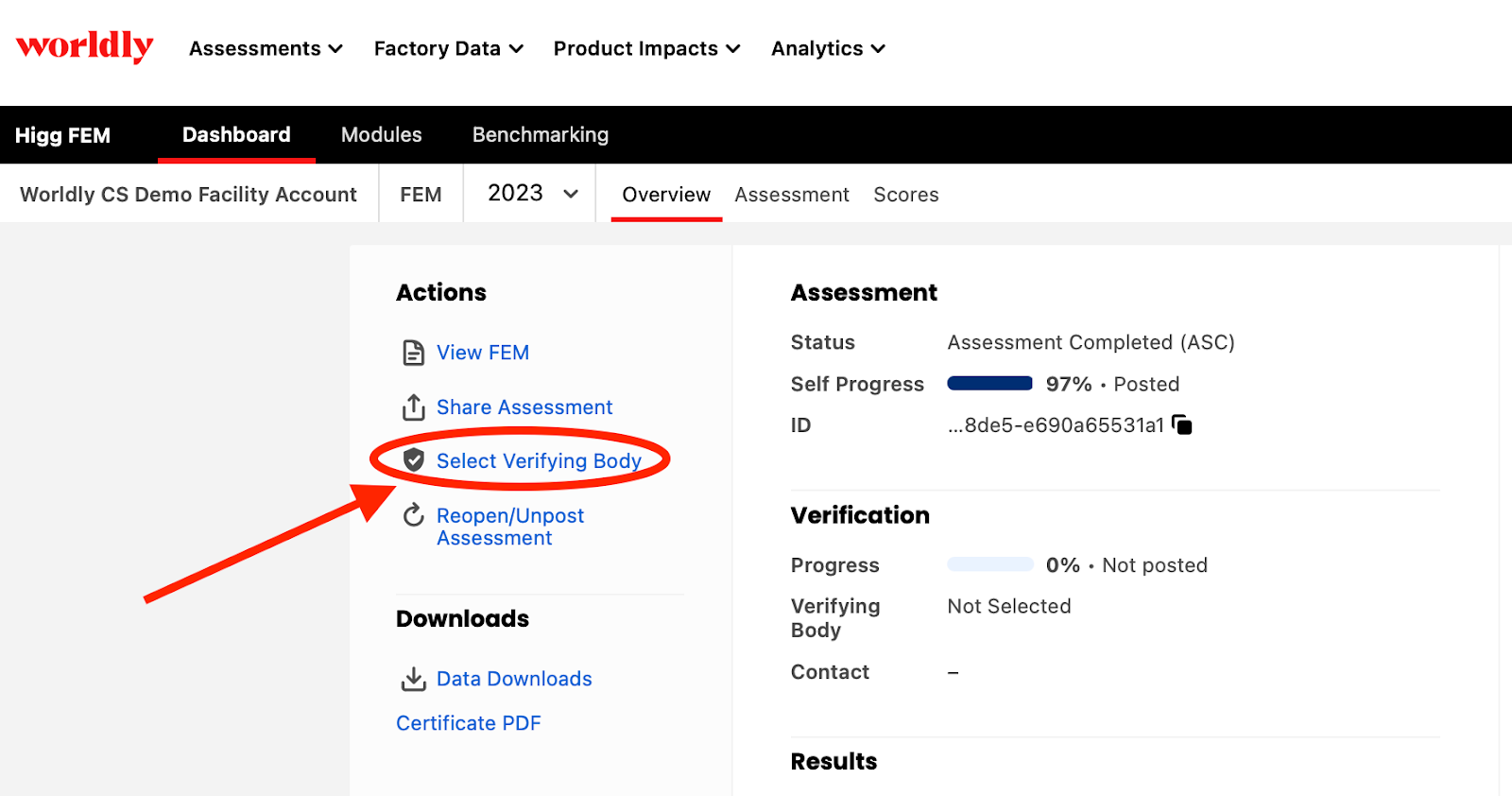
Task: Click the Share Assessment upload icon
Action: click(414, 407)
